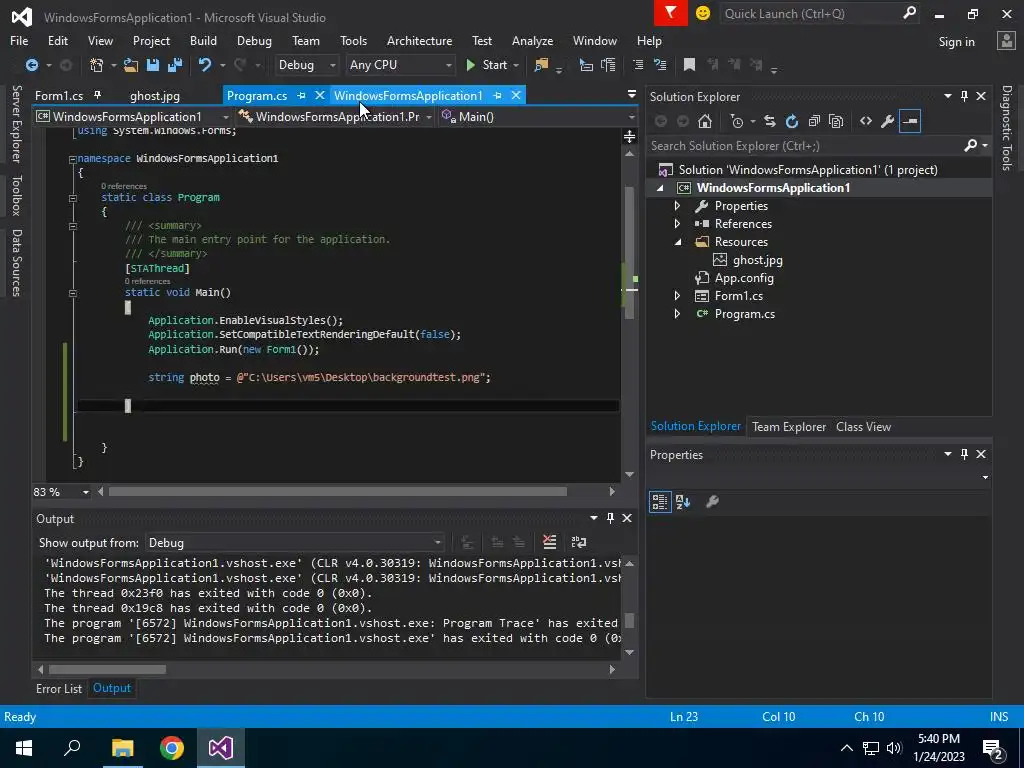
Task: Open the Architecture menu
Action: [419, 40]
